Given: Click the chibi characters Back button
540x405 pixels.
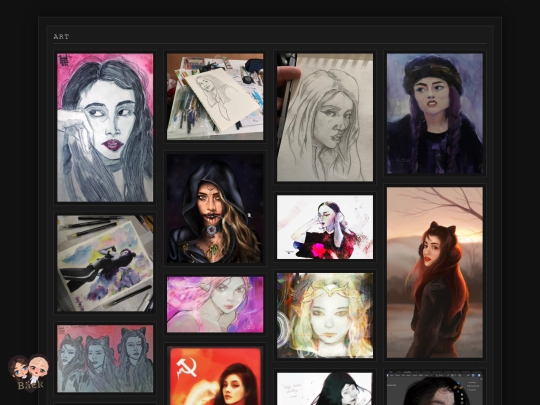Looking at the screenshot, I should tap(29, 373).
